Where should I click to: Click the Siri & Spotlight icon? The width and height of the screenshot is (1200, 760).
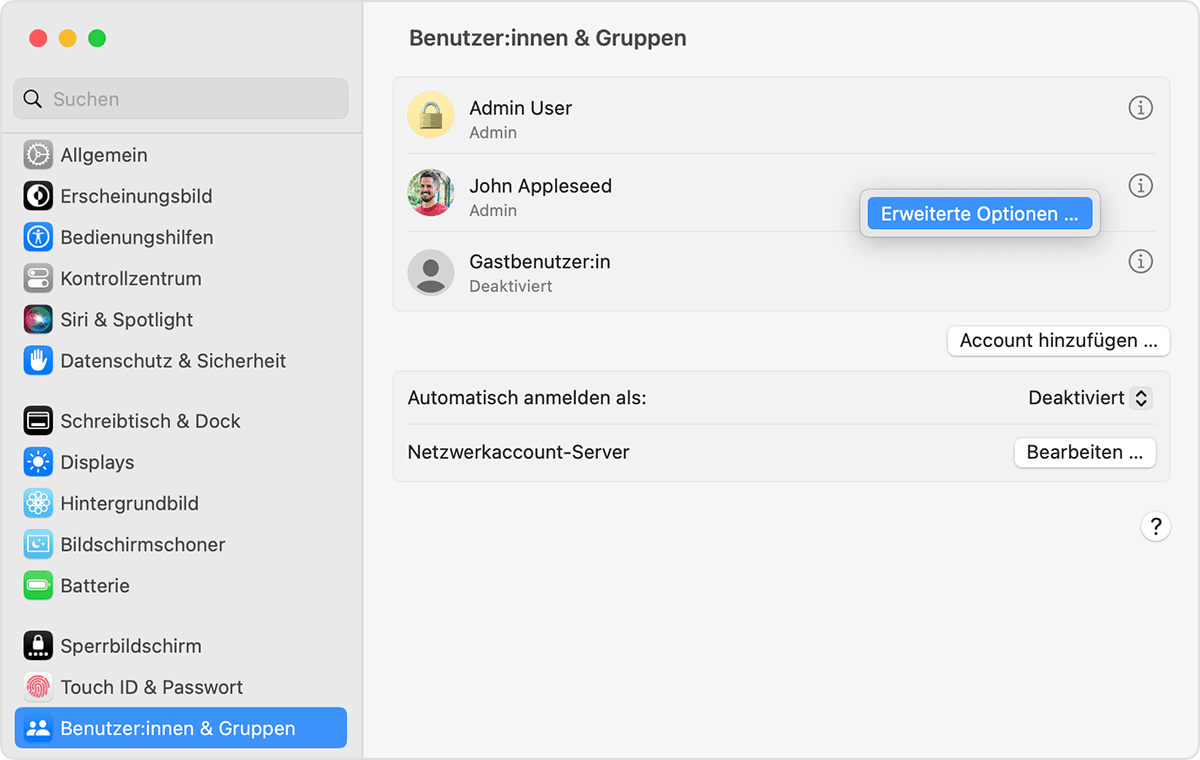click(x=38, y=319)
